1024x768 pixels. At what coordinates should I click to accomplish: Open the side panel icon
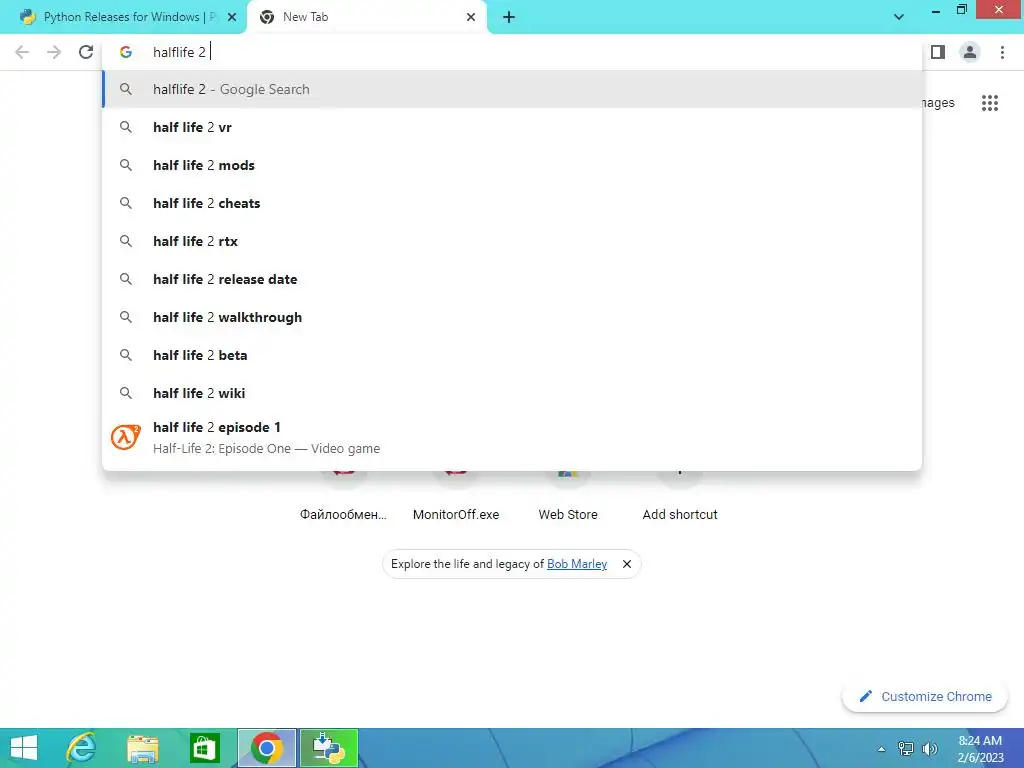(938, 52)
